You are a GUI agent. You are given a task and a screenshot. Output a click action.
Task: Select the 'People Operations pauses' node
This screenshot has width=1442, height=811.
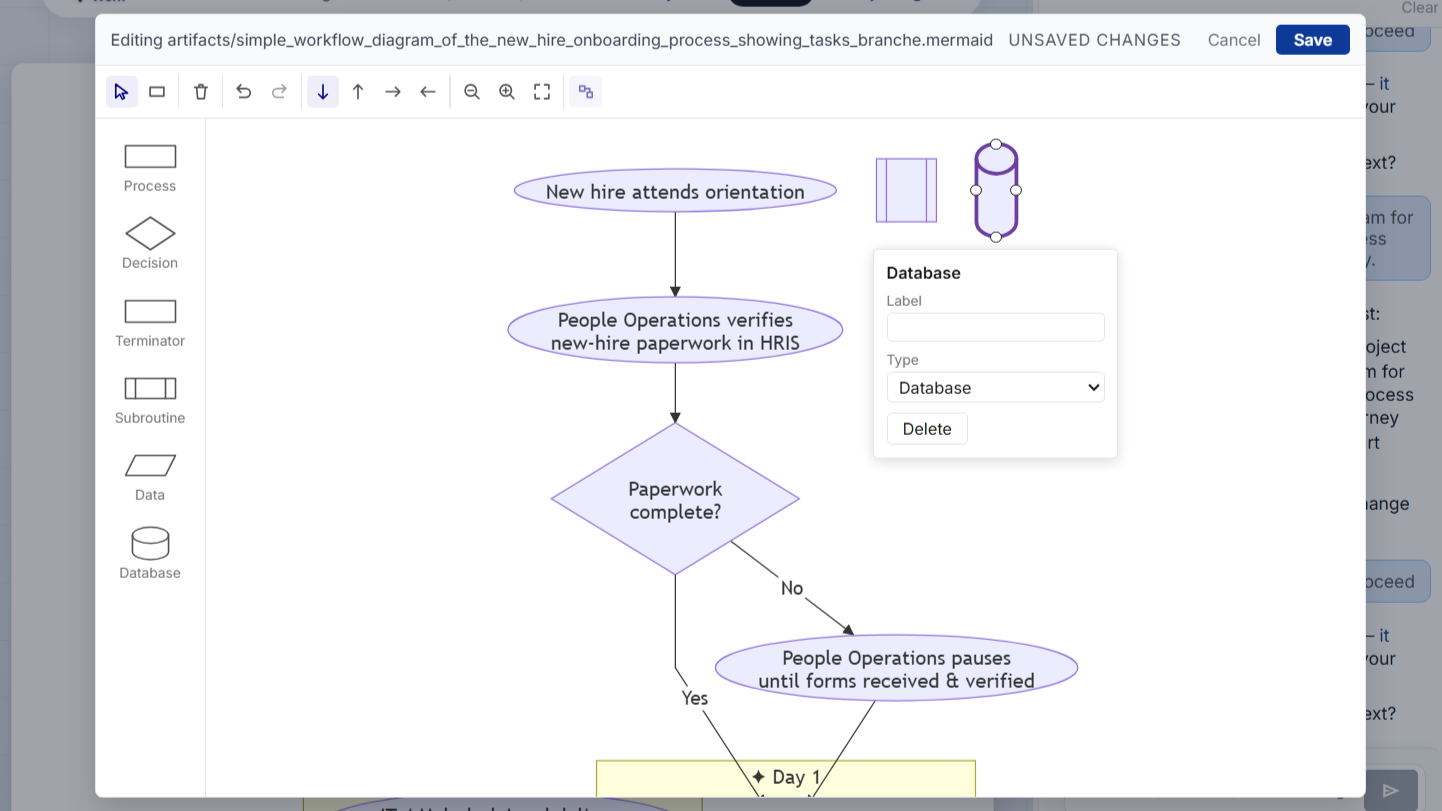point(896,669)
